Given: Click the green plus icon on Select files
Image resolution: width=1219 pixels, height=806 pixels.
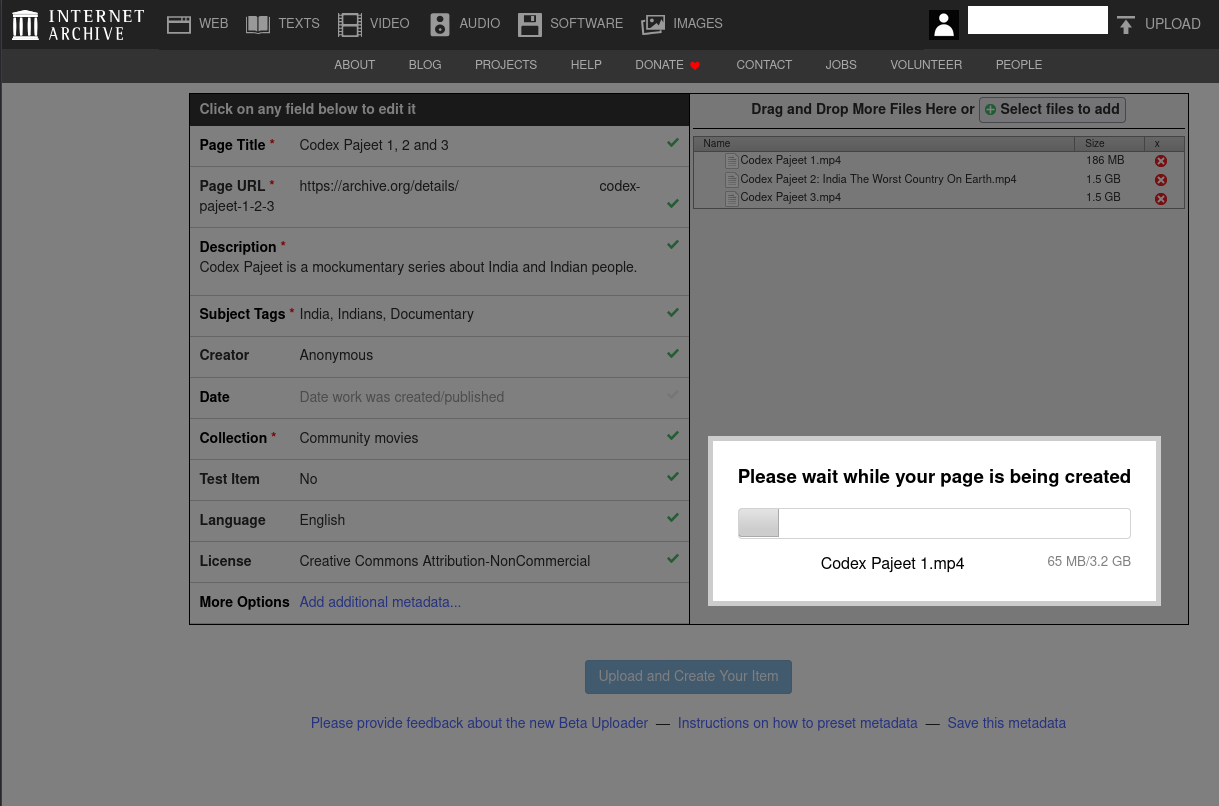Looking at the screenshot, I should pyautogui.click(x=991, y=110).
